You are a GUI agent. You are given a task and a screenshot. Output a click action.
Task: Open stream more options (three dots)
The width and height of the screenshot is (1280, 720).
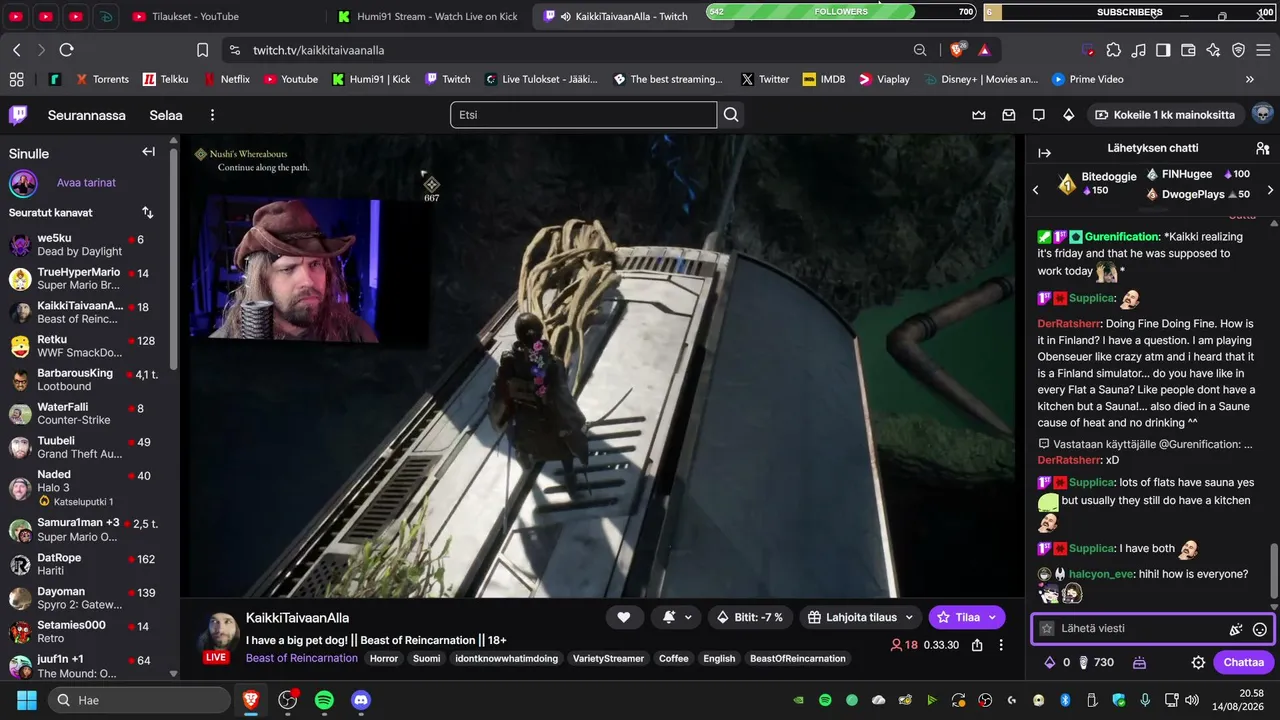[x=1001, y=645]
